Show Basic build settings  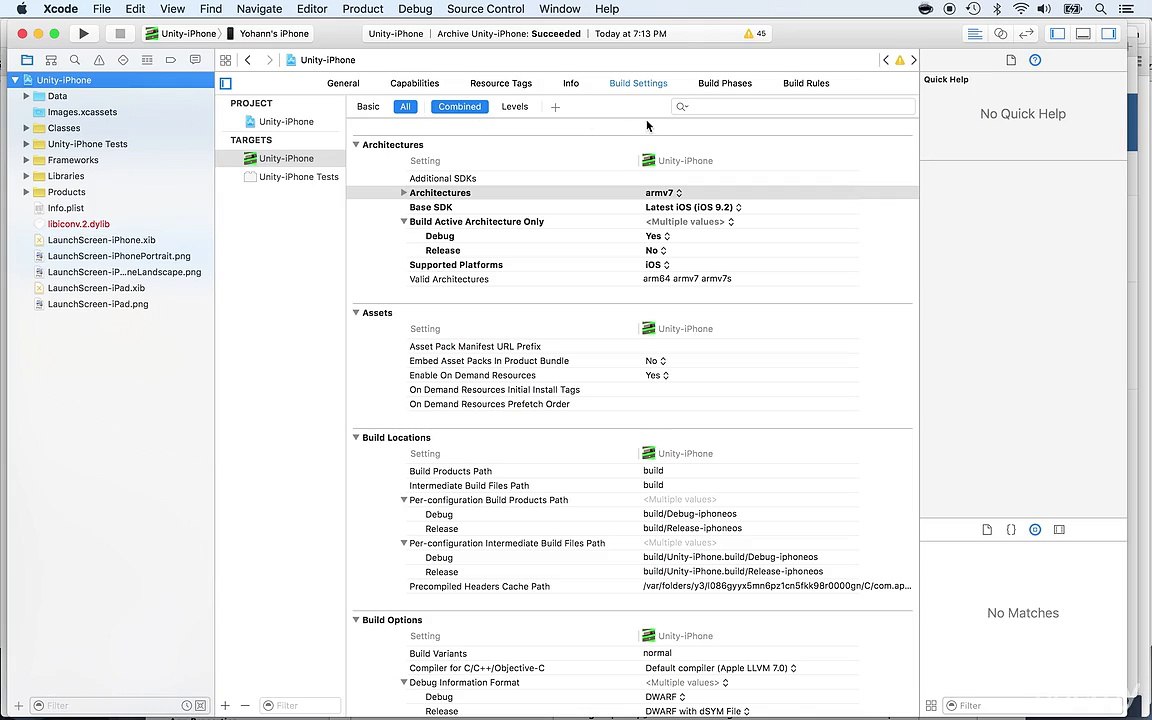368,107
